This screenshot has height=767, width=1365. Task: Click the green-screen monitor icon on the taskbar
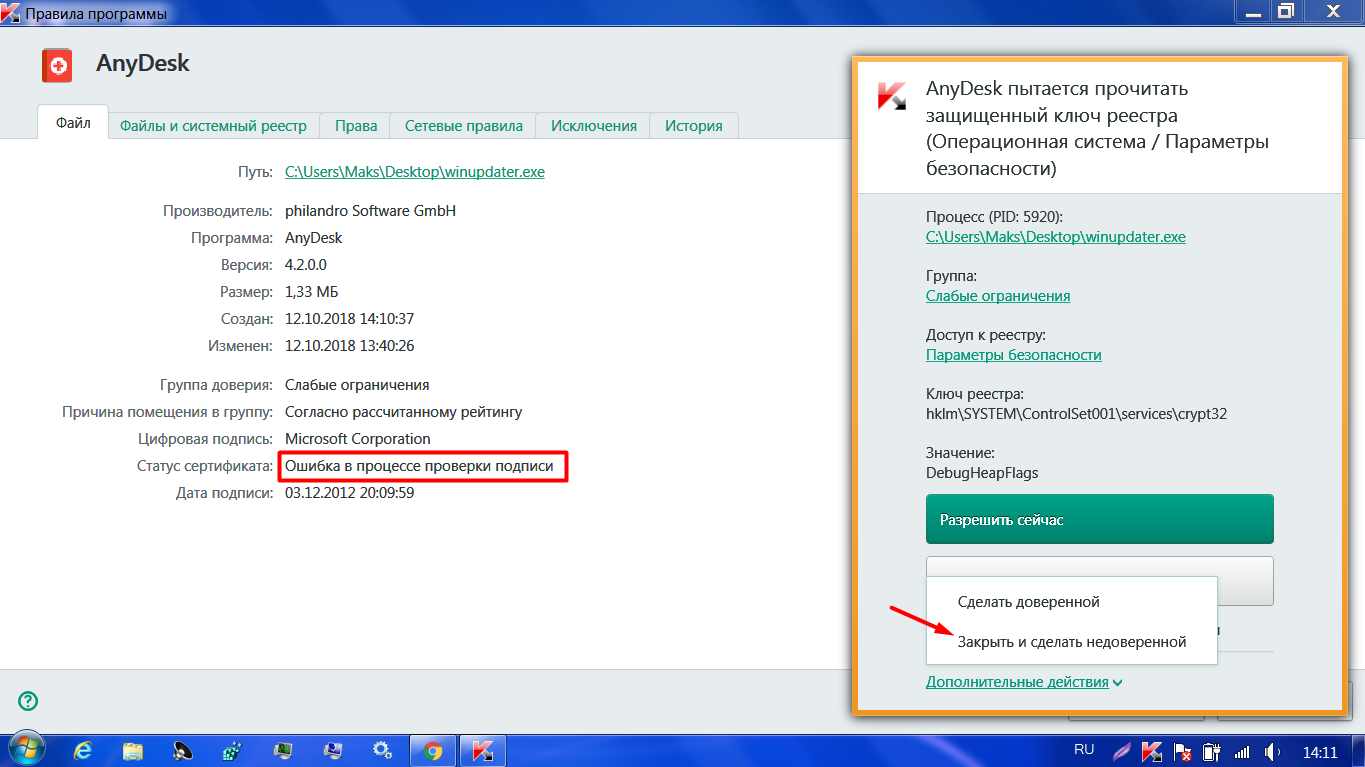point(283,750)
